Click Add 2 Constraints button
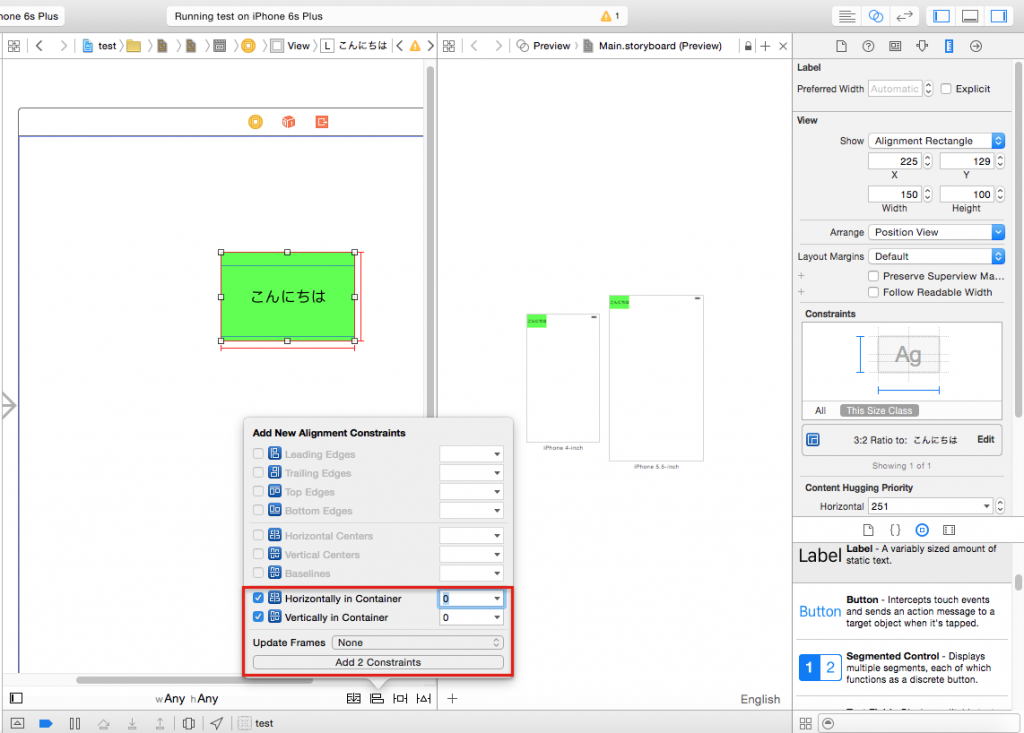This screenshot has height=733, width=1024. click(378, 662)
